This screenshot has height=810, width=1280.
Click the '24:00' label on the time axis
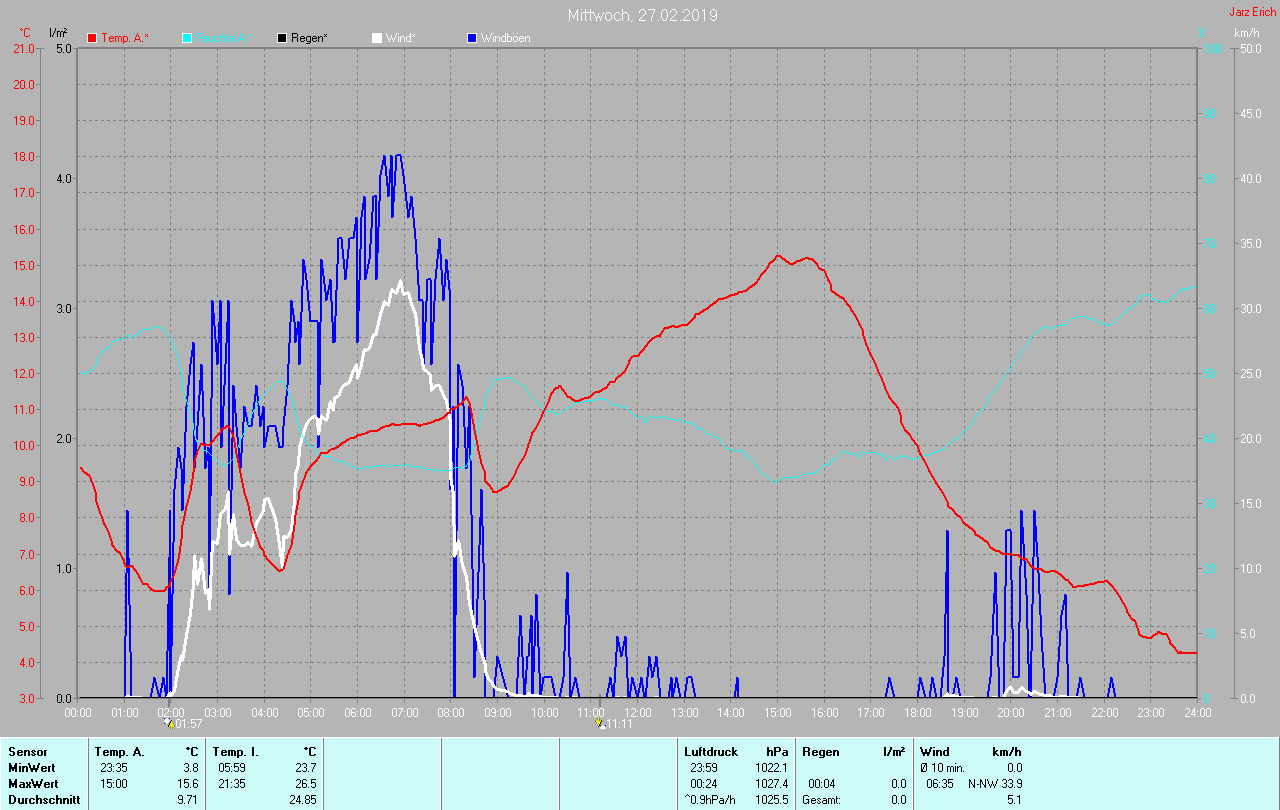(1197, 712)
